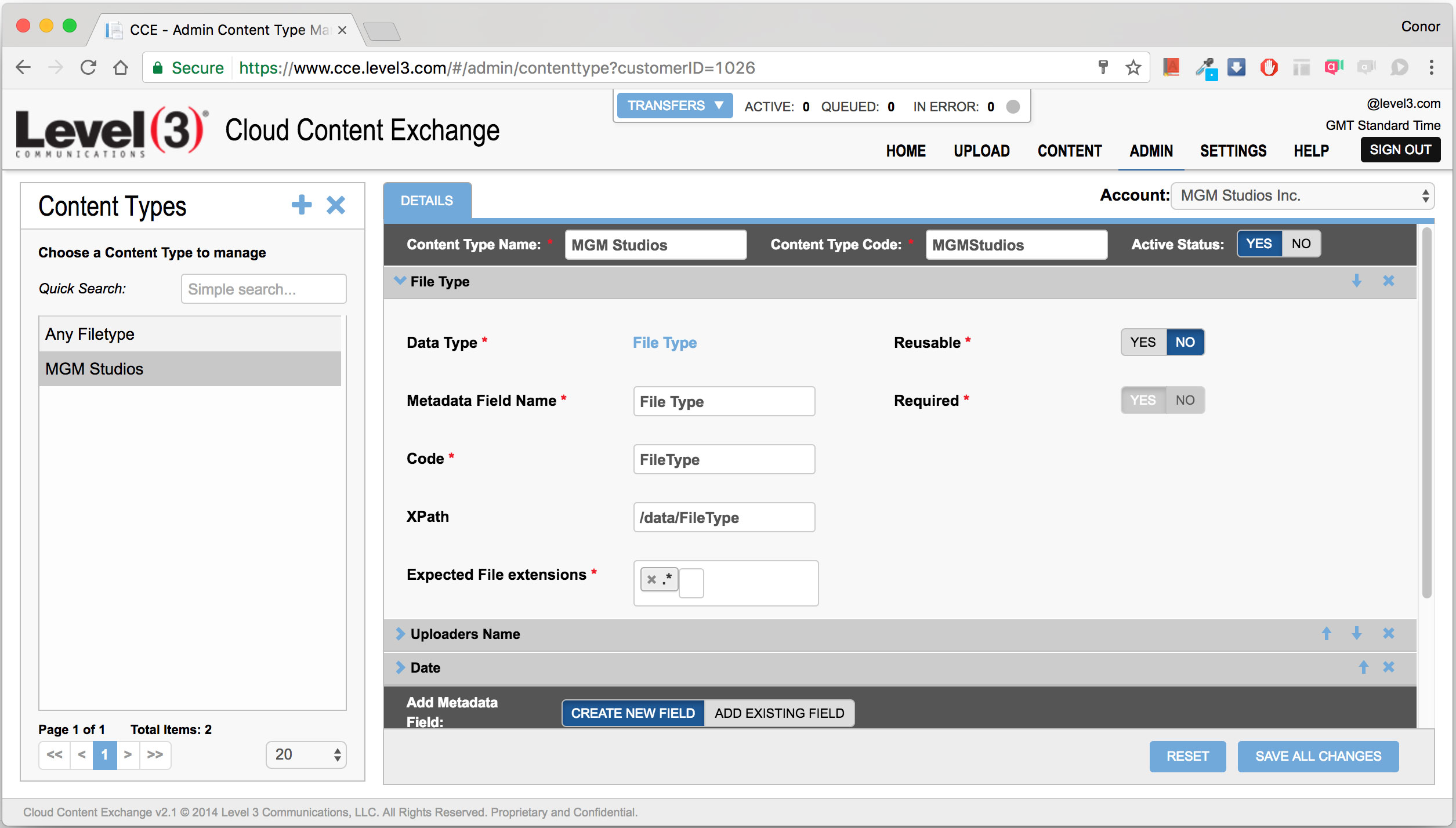Expand the Uploaders Name section
The image size is (1456, 828).
coord(400,634)
